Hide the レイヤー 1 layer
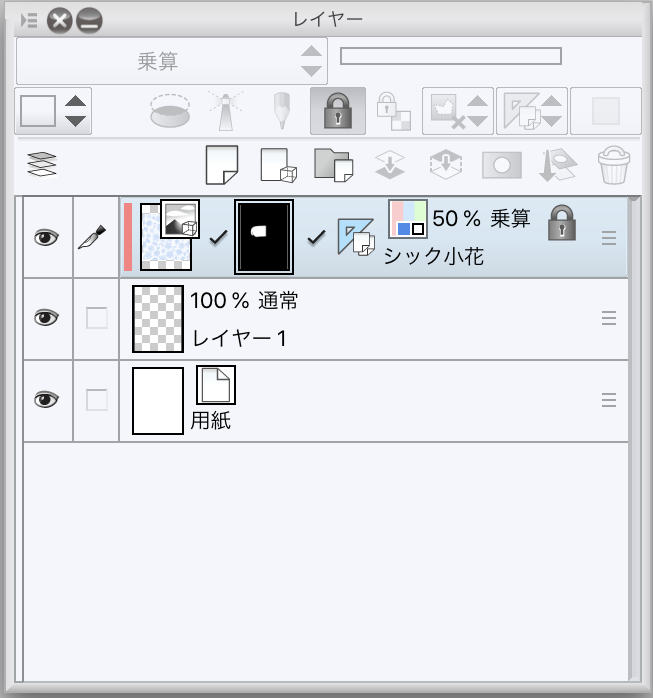Screen dimensions: 653x698 click(47, 318)
